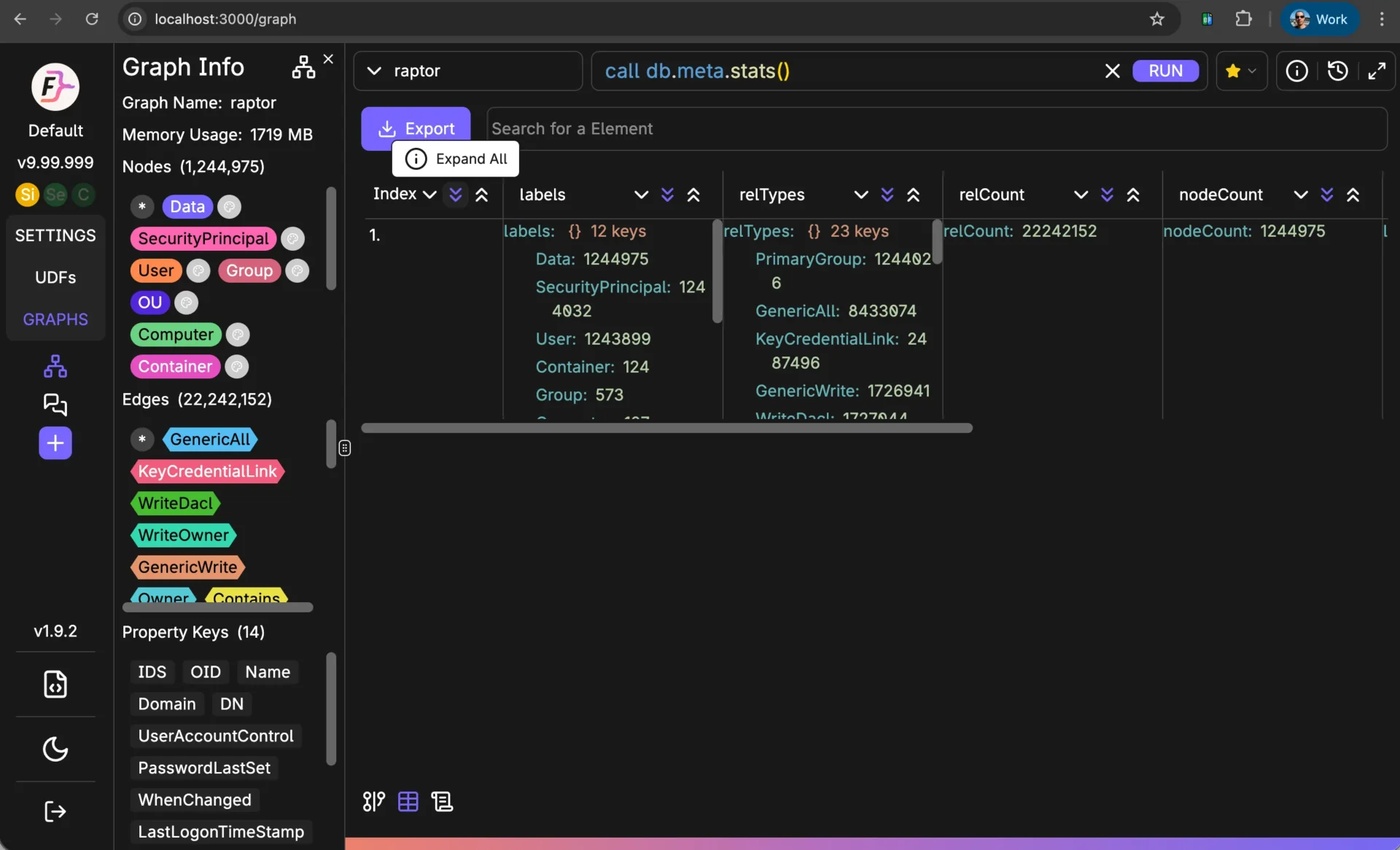Open the SETTINGS section
Image resolution: width=1400 pixels, height=850 pixels.
(x=55, y=235)
